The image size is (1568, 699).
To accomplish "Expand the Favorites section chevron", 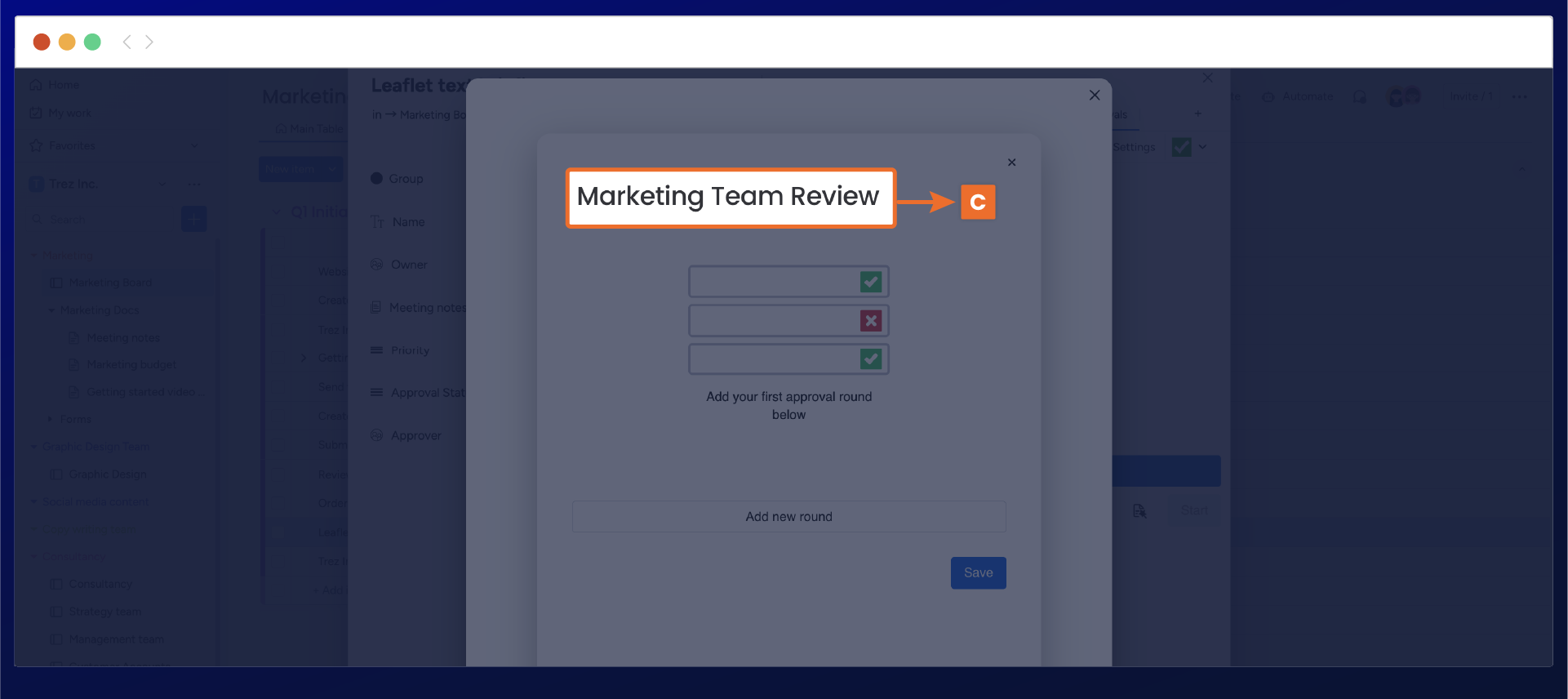I will pyautogui.click(x=194, y=146).
